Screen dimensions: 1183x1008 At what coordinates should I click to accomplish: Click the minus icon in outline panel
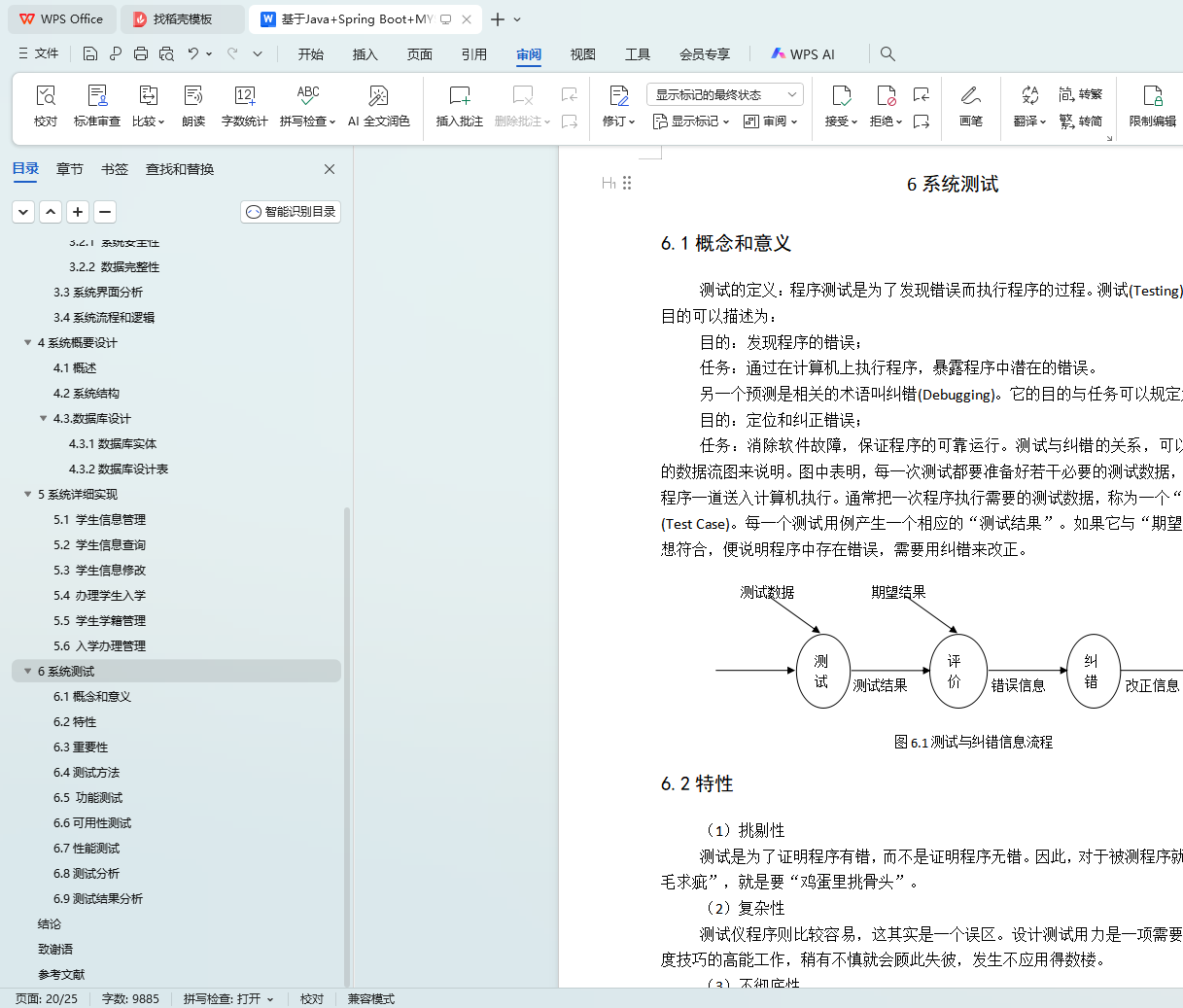point(105,211)
